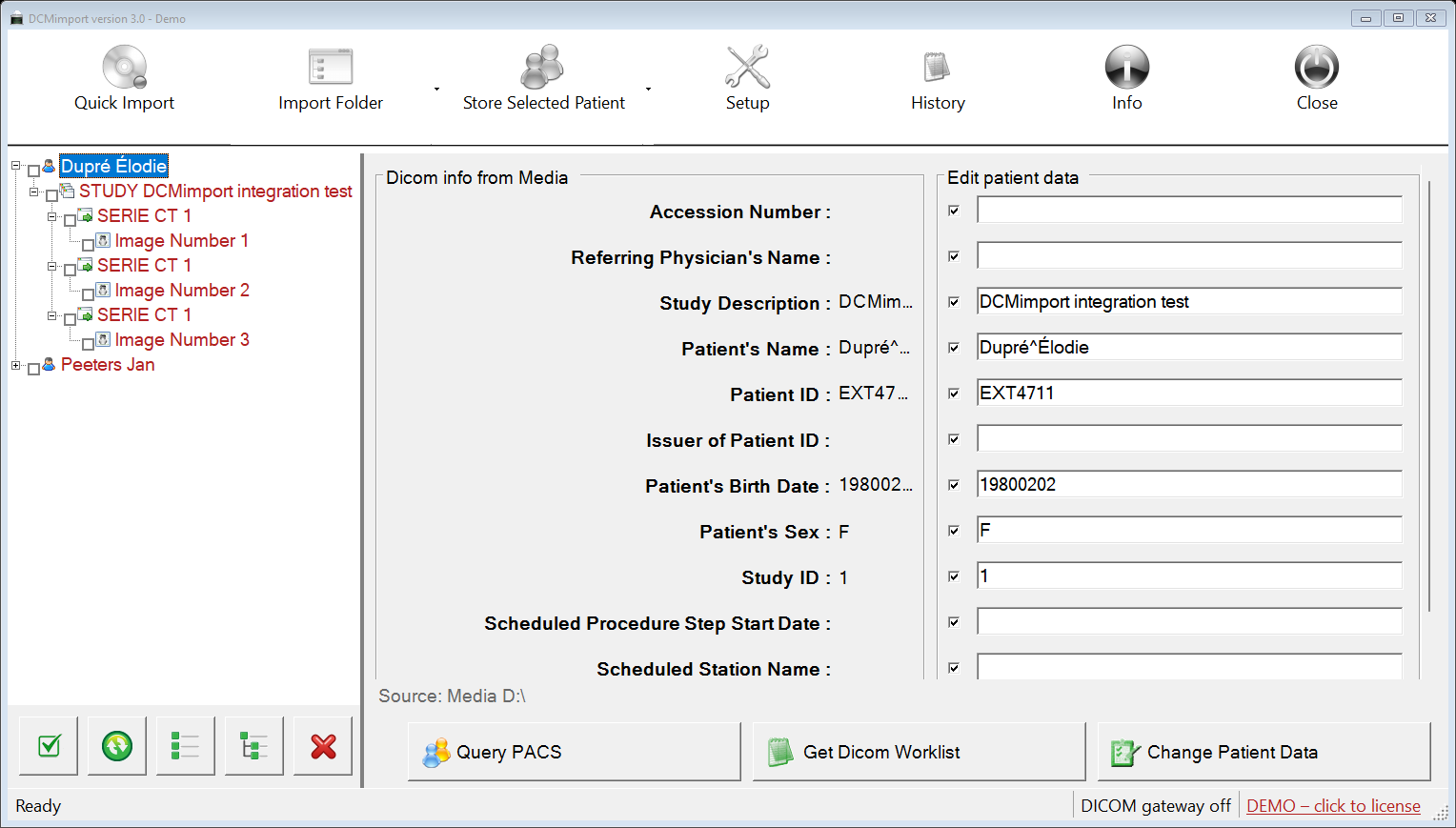Screen dimensions: 1456x828
Task: Click the image icon beside Image Number 3
Action: (103, 339)
